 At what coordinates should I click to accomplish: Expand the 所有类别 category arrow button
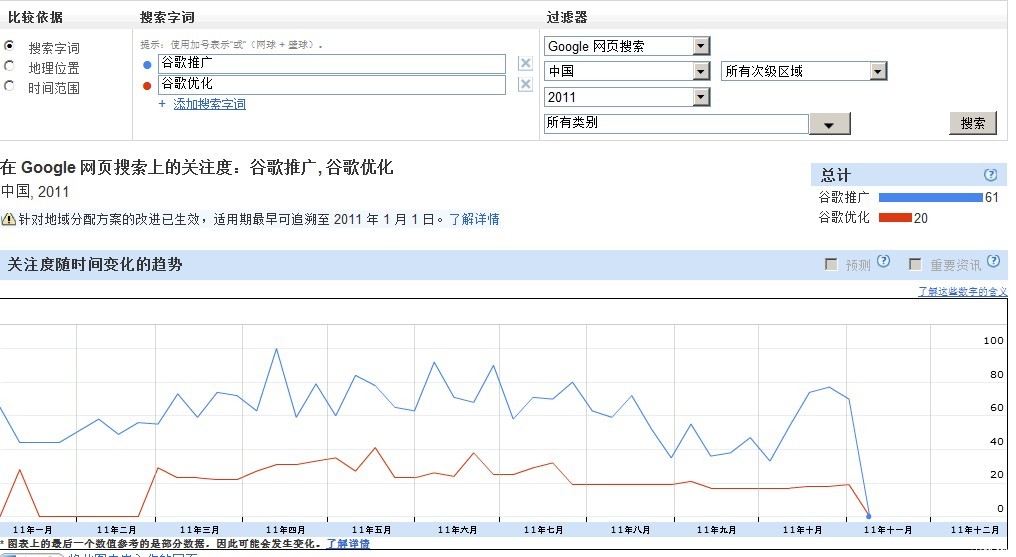coord(829,124)
